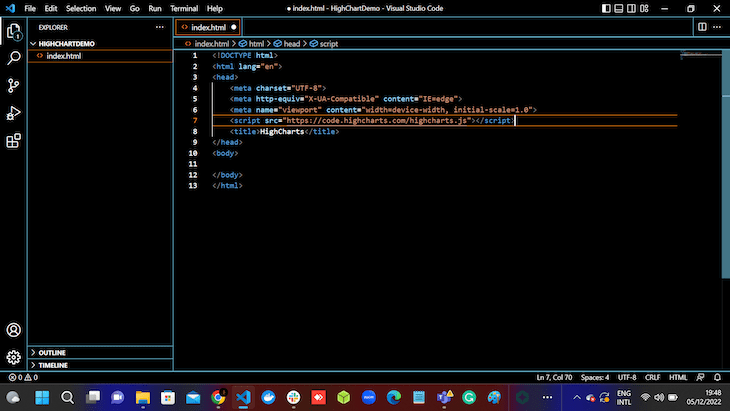The width and height of the screenshot is (730, 411).
Task: Switch to the index.html editor tab
Action: 209,27
